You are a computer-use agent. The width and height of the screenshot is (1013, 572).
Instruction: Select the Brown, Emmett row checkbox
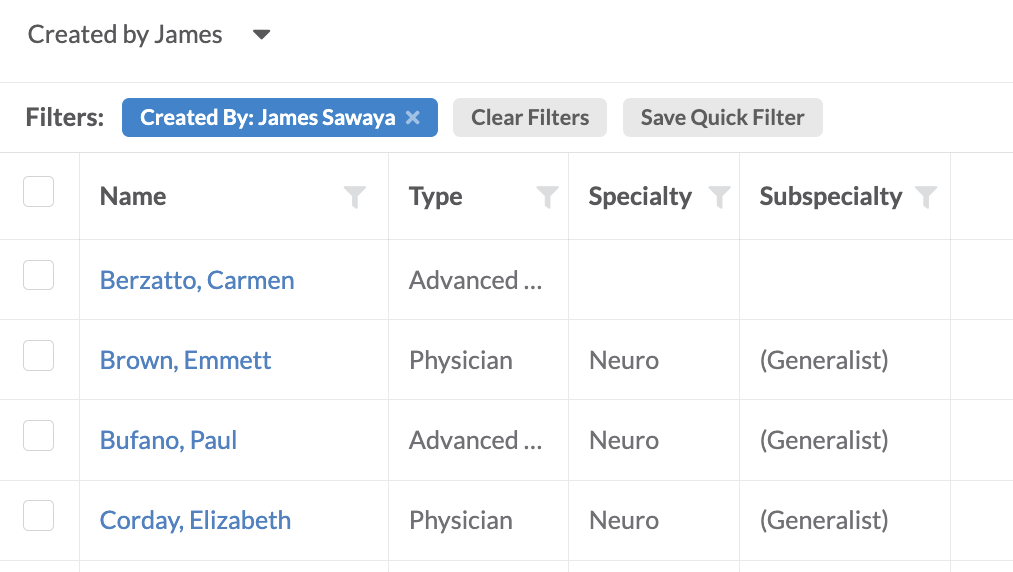[x=39, y=355]
